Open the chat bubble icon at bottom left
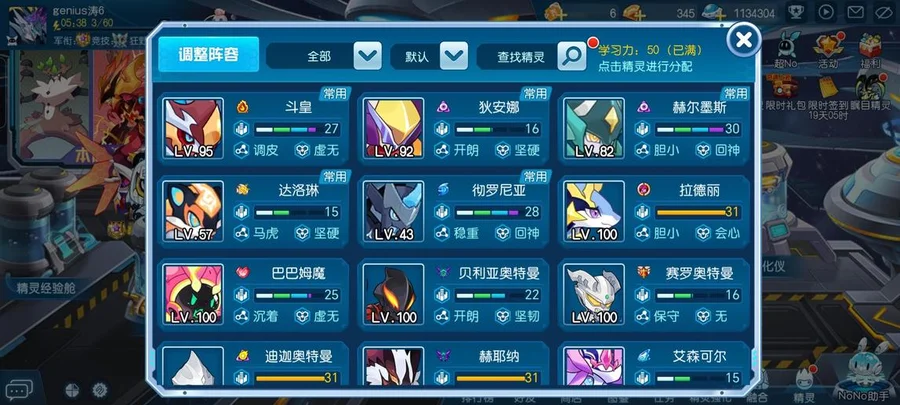The width and height of the screenshot is (900, 405). 18,391
